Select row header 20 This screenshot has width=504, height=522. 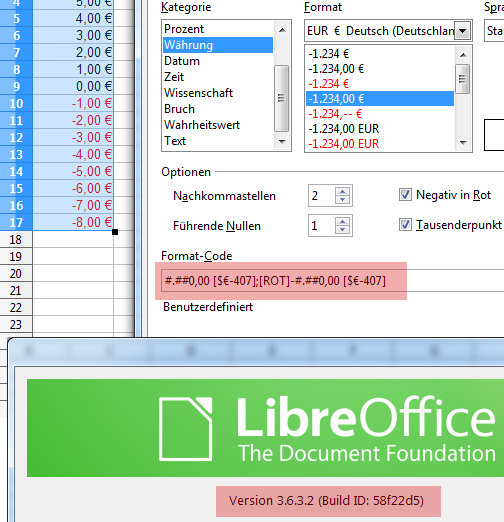[x=16, y=274]
